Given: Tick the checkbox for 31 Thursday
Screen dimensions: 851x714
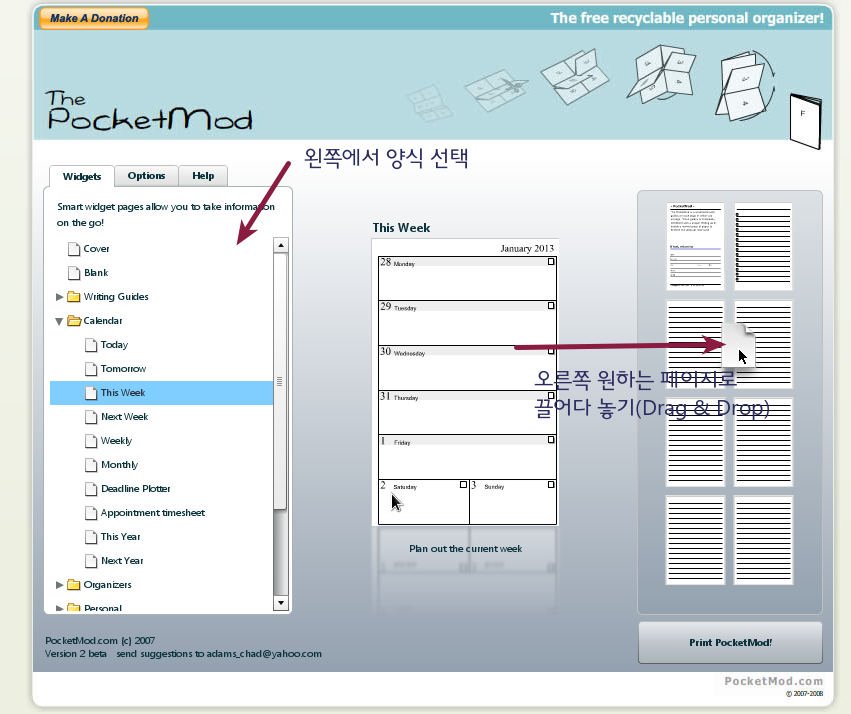Looking at the screenshot, I should 551,396.
